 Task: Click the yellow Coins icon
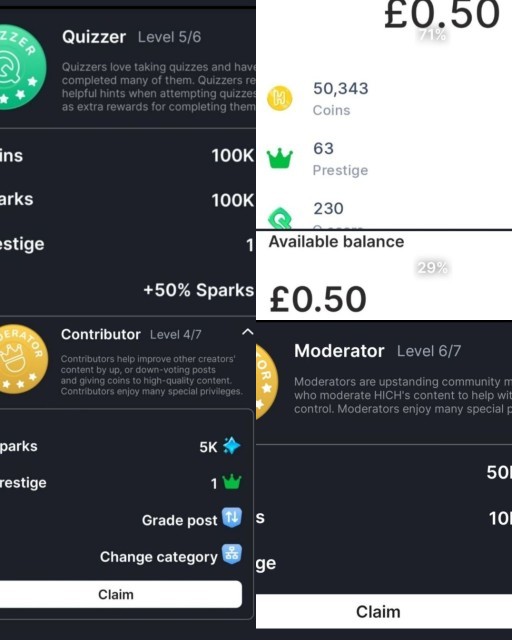click(x=280, y=98)
